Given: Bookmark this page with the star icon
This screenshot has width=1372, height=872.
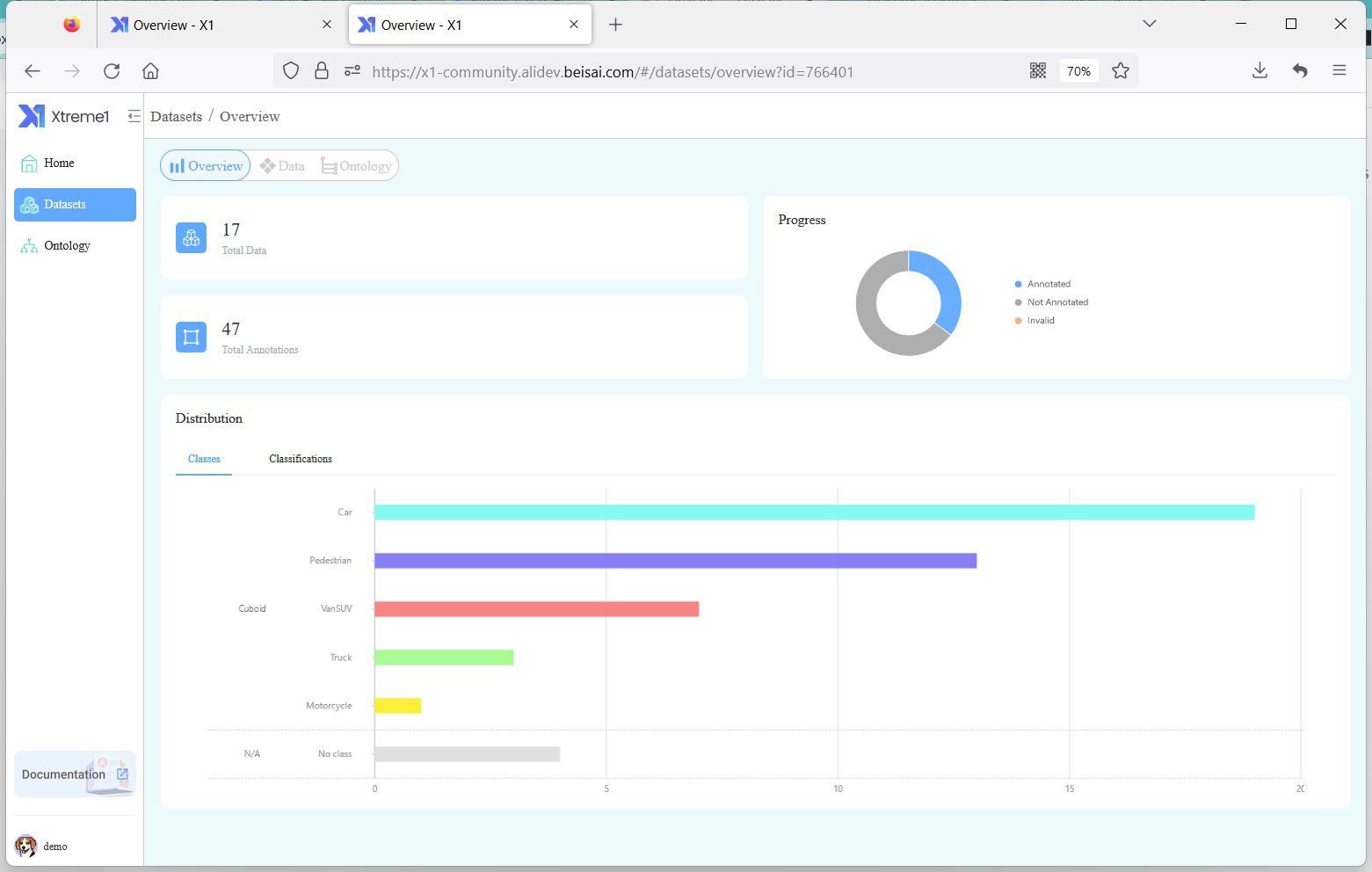Looking at the screenshot, I should click(x=1120, y=71).
